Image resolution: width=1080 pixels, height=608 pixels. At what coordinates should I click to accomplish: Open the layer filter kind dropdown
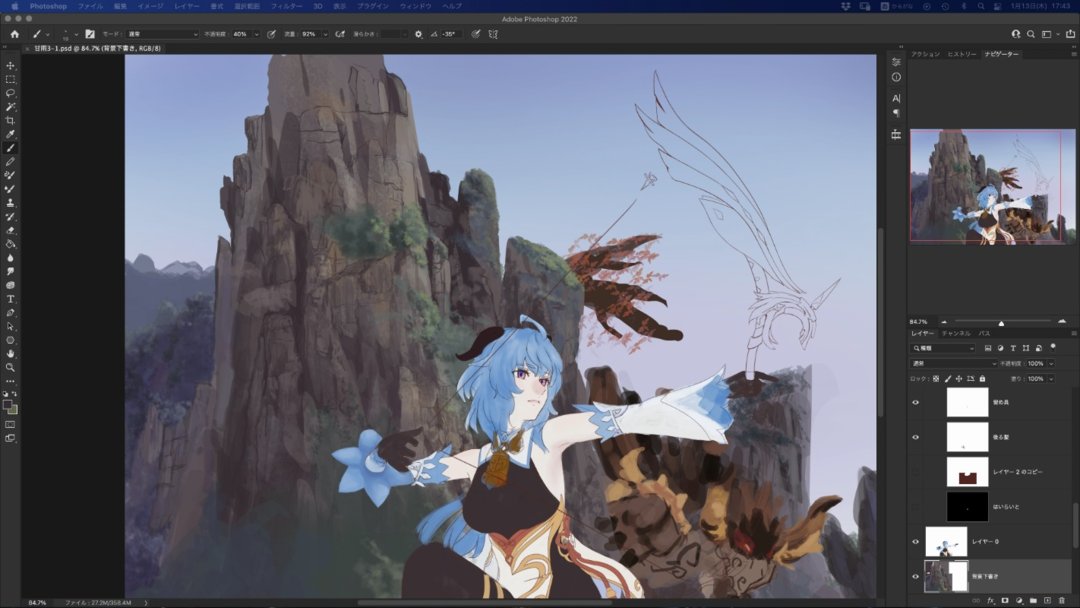click(x=942, y=348)
